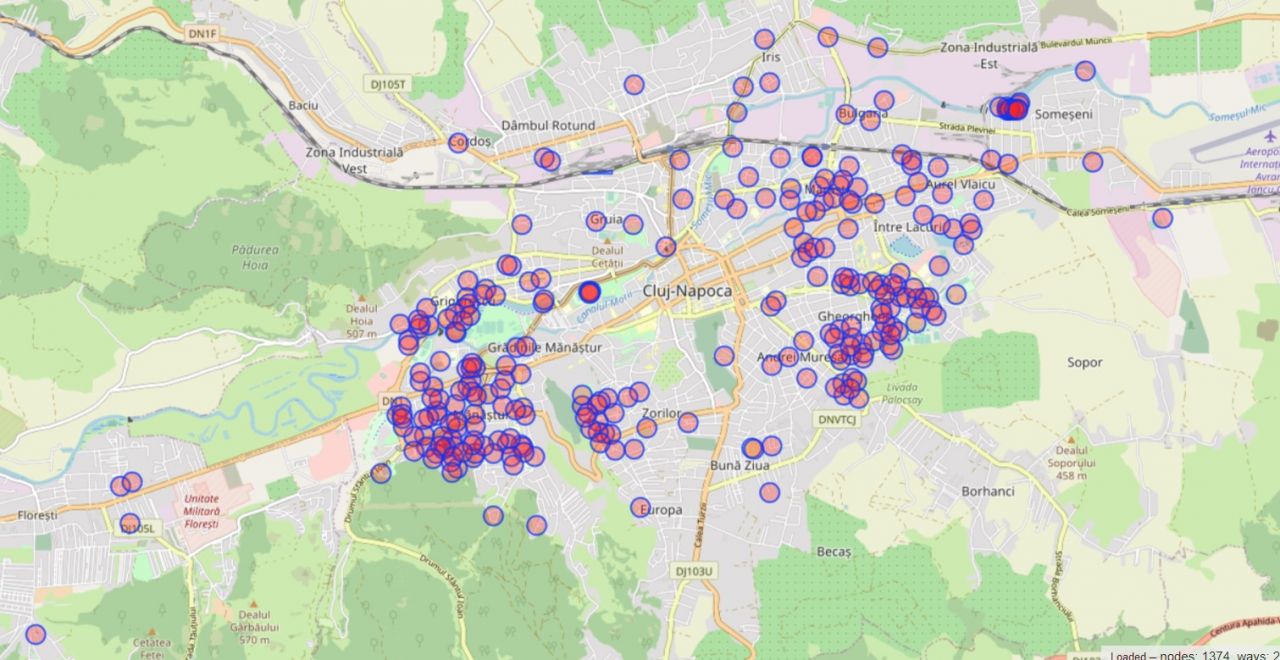Click the Între Lacuri label
The height and width of the screenshot is (660, 1280).
click(909, 227)
